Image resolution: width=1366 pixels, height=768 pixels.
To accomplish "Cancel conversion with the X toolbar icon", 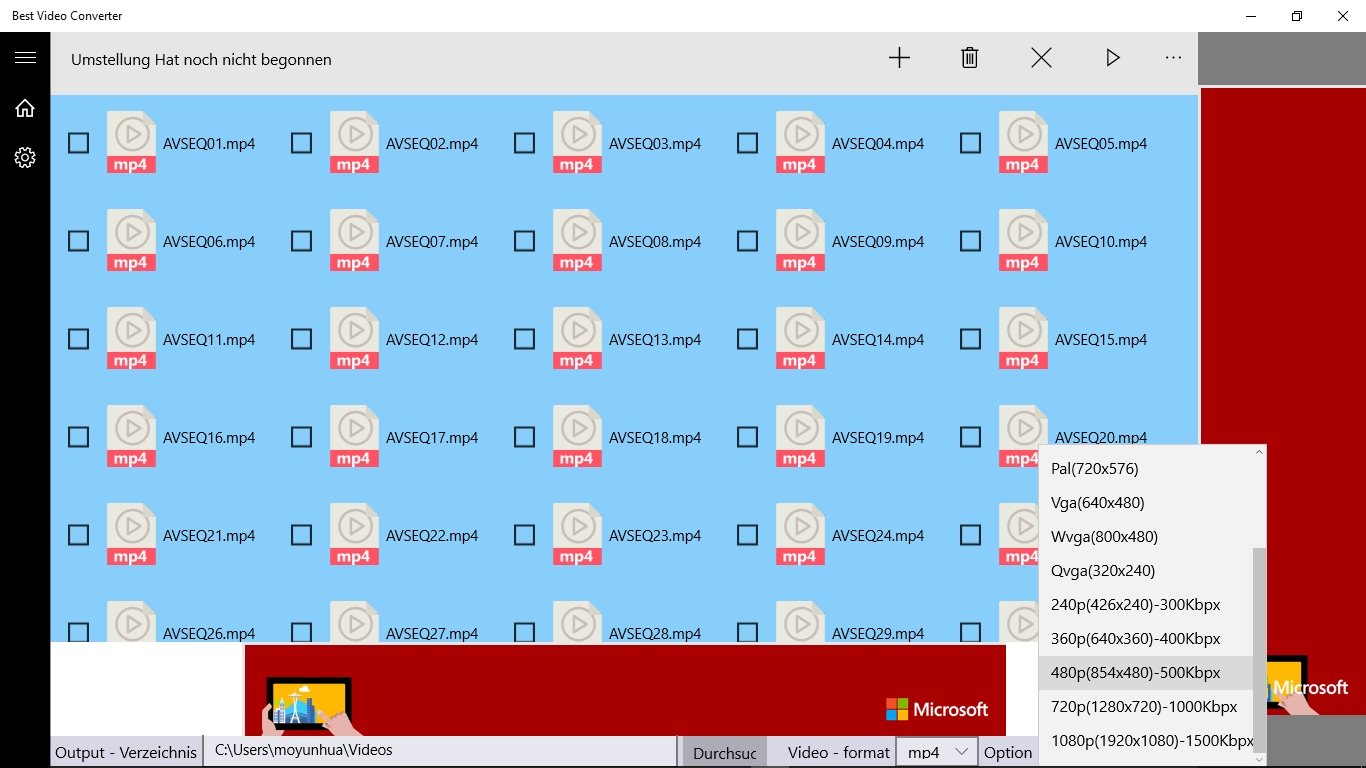I will pos(1041,58).
